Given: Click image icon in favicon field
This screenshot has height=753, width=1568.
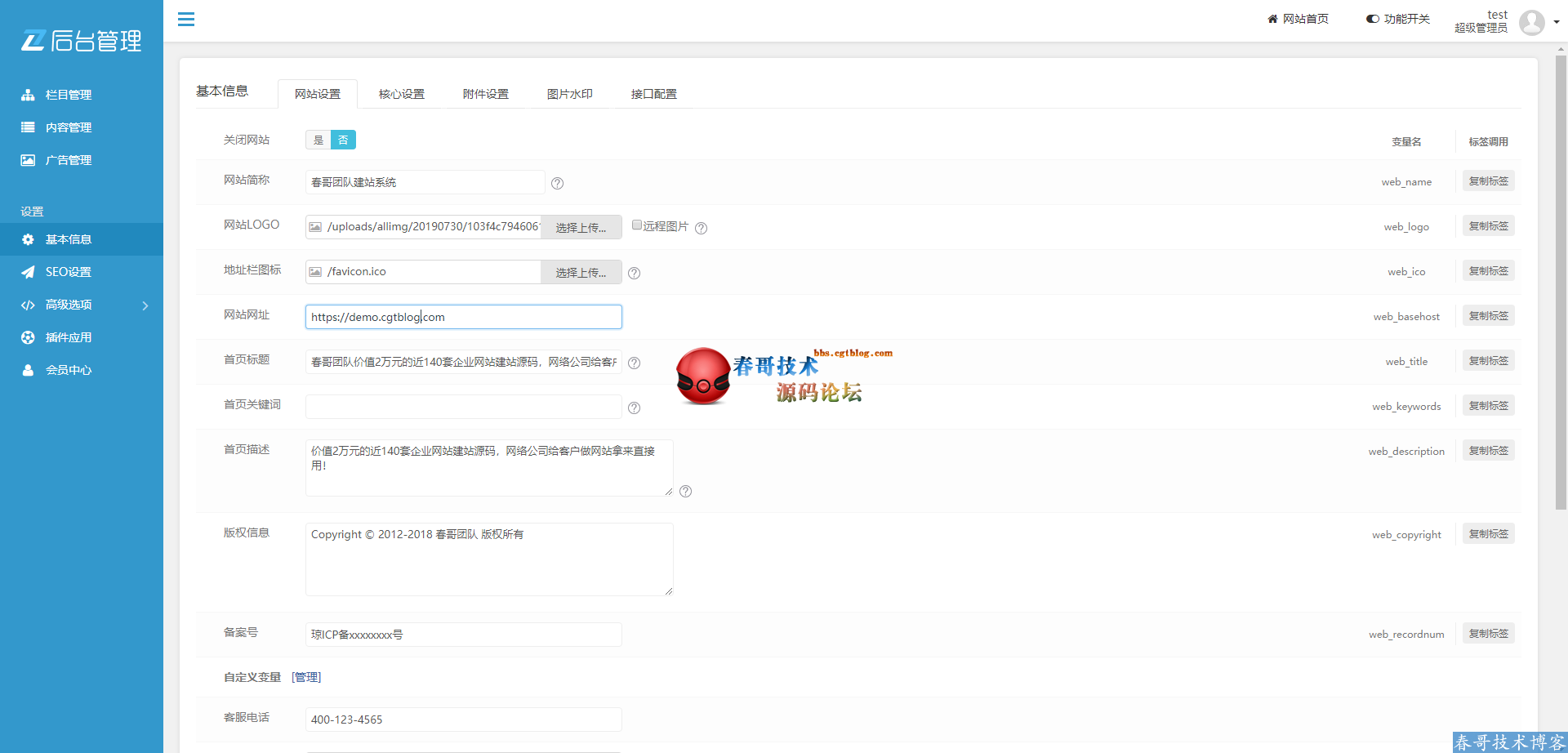Looking at the screenshot, I should point(315,272).
